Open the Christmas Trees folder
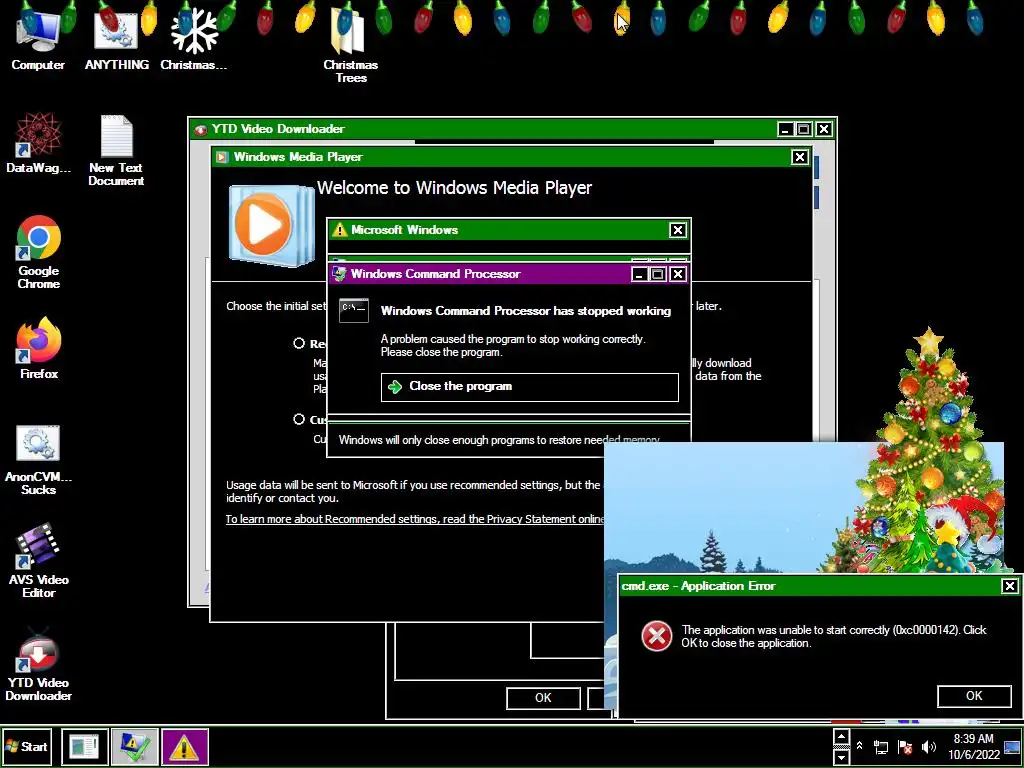Image resolution: width=1024 pixels, height=768 pixels. click(351, 46)
